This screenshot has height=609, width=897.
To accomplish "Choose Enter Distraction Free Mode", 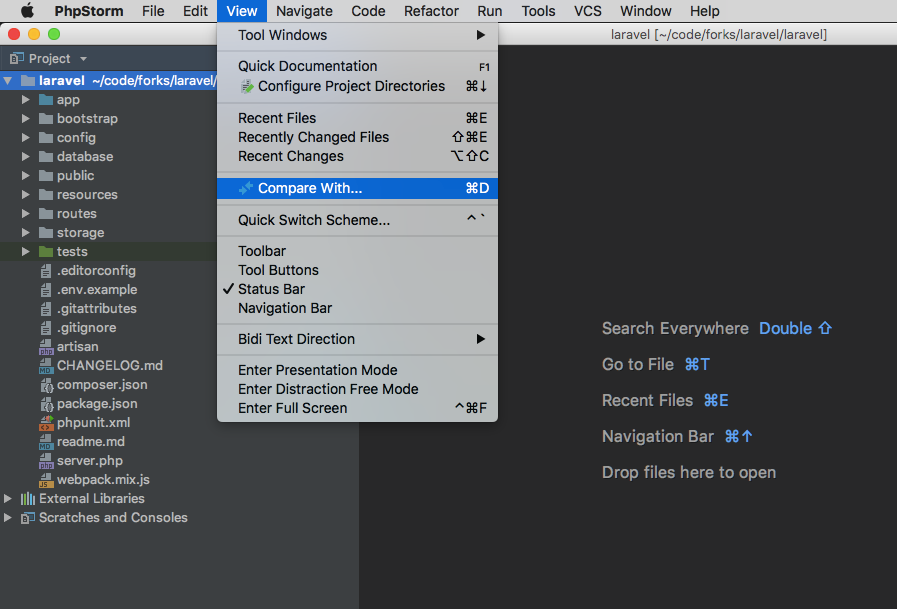I will (x=357, y=389).
